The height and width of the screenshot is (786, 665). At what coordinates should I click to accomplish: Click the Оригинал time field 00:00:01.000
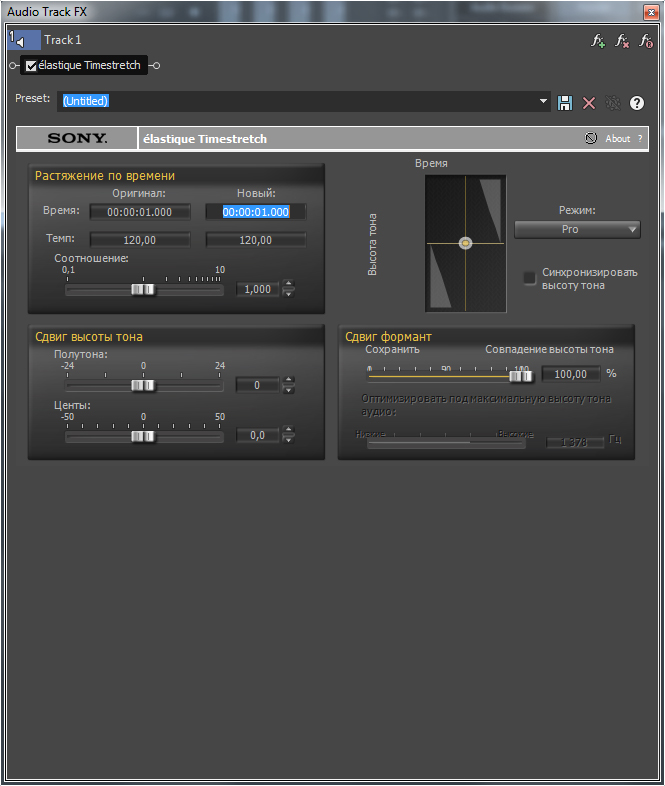pos(140,212)
